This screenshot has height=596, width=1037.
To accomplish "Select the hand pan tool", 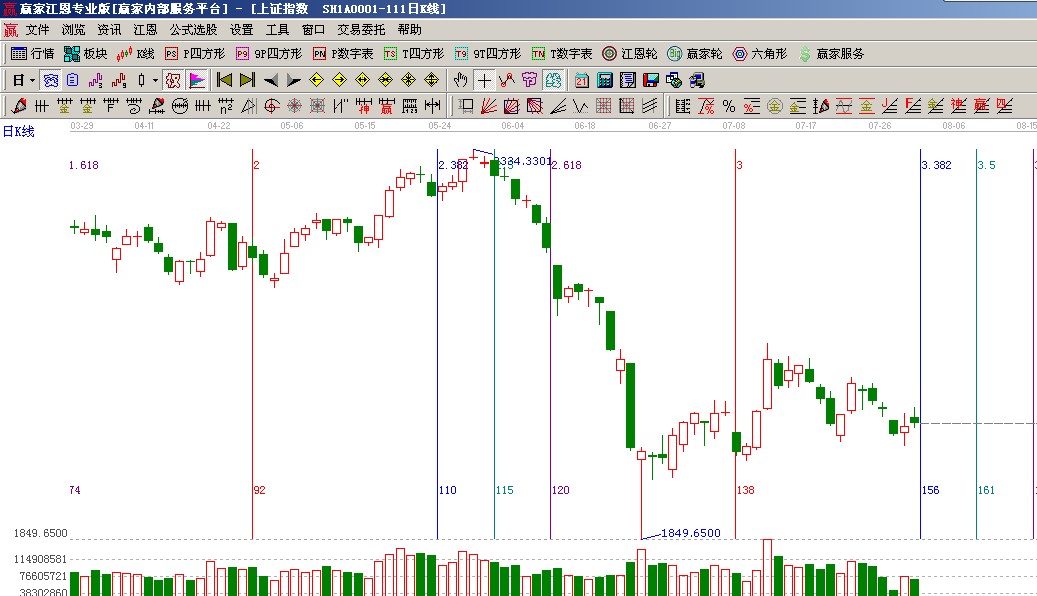I will (x=460, y=80).
